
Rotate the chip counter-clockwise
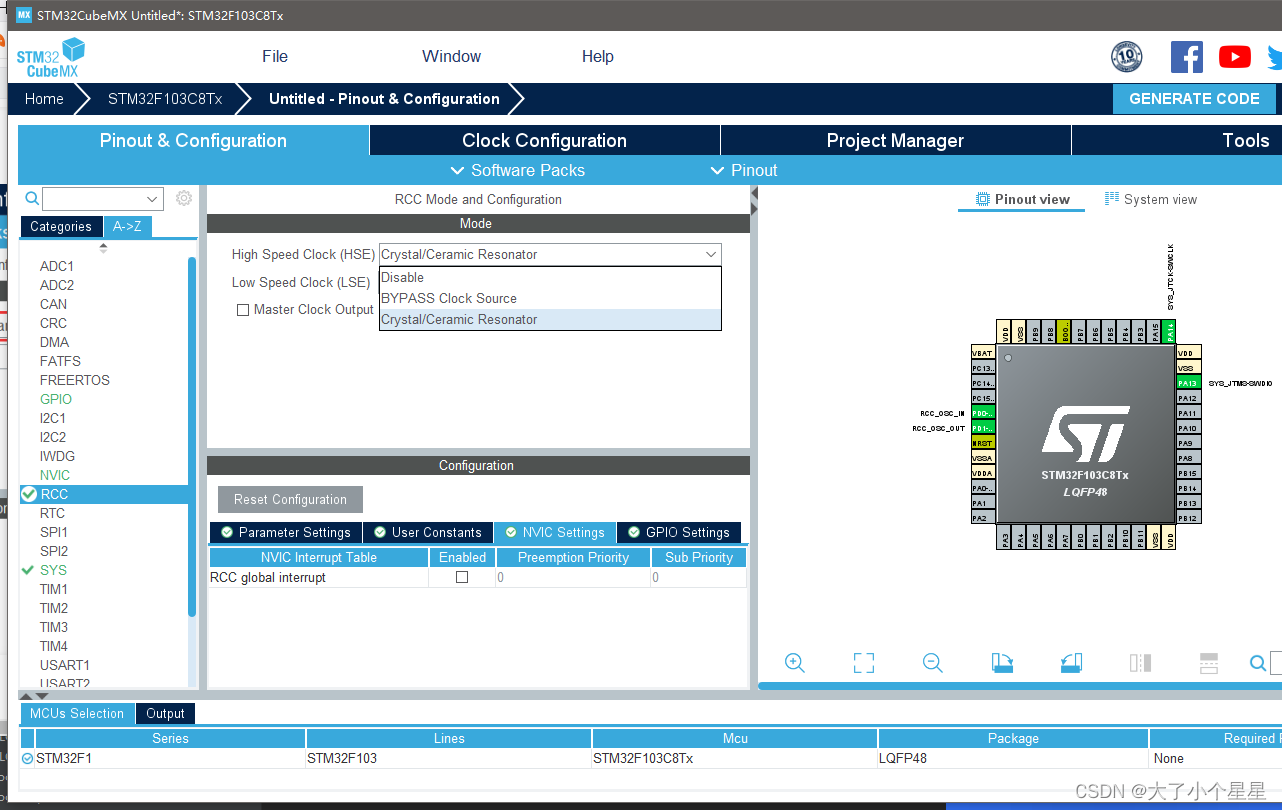(1071, 662)
